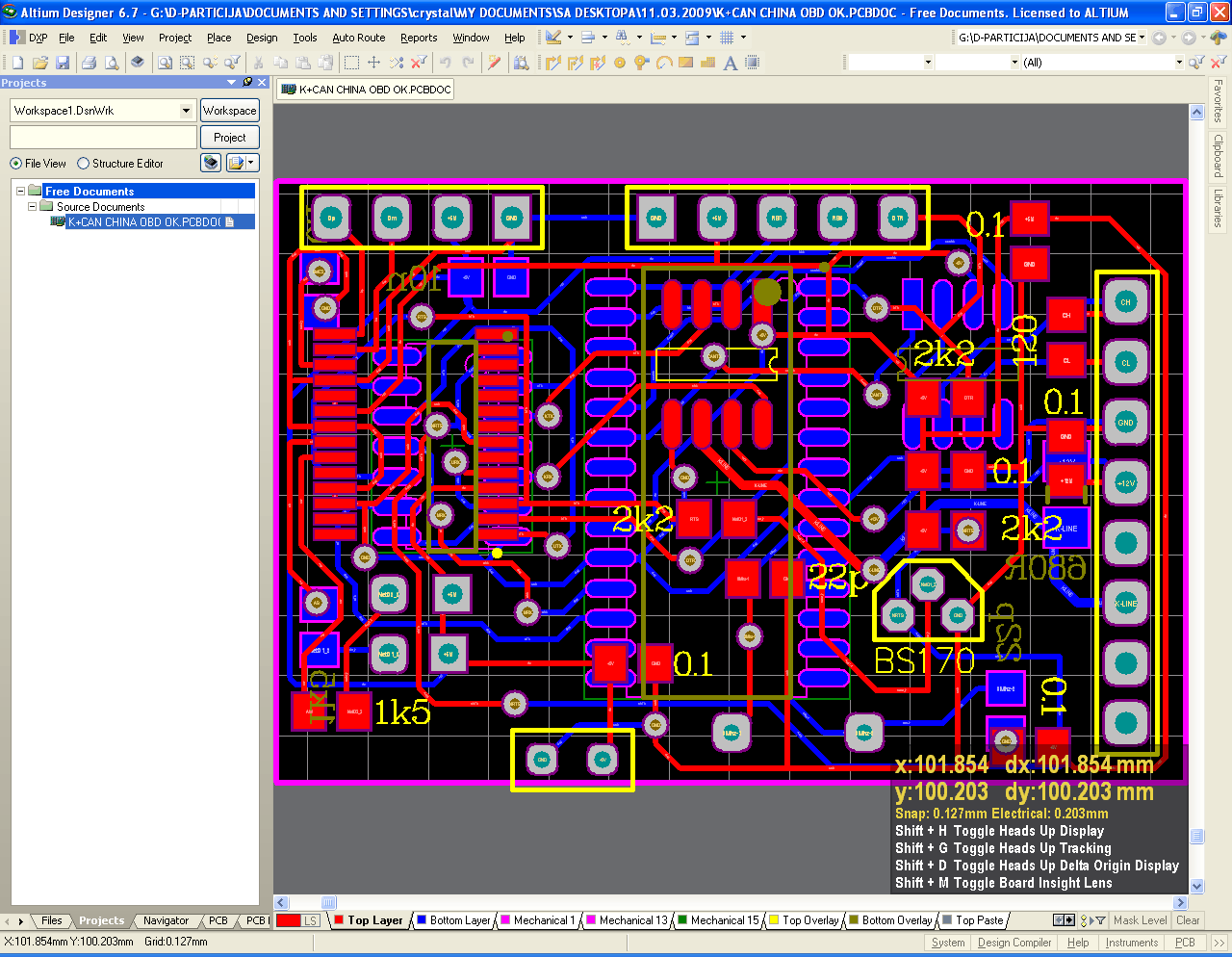The width and height of the screenshot is (1232, 957).
Task: Activate the Place String text tool
Action: click(x=730, y=62)
